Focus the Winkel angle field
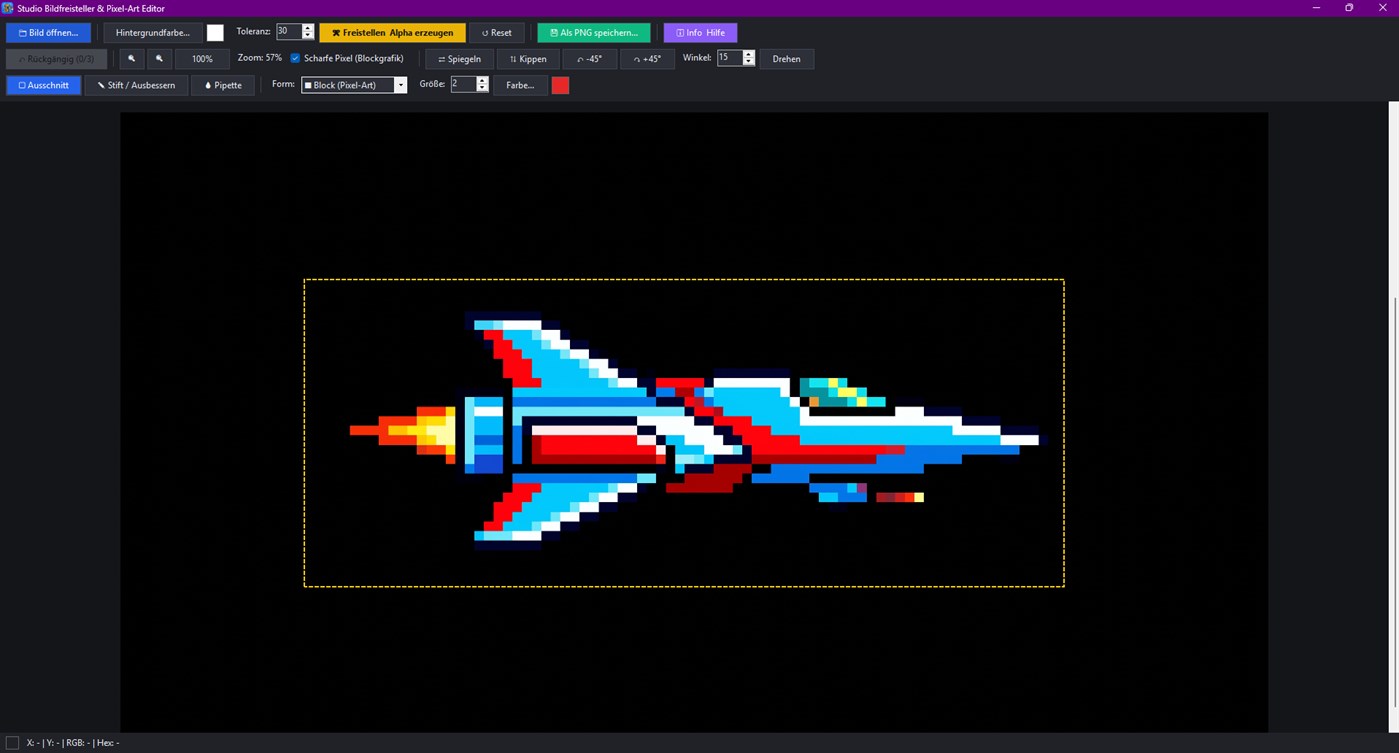The image size is (1399, 753). pos(729,58)
